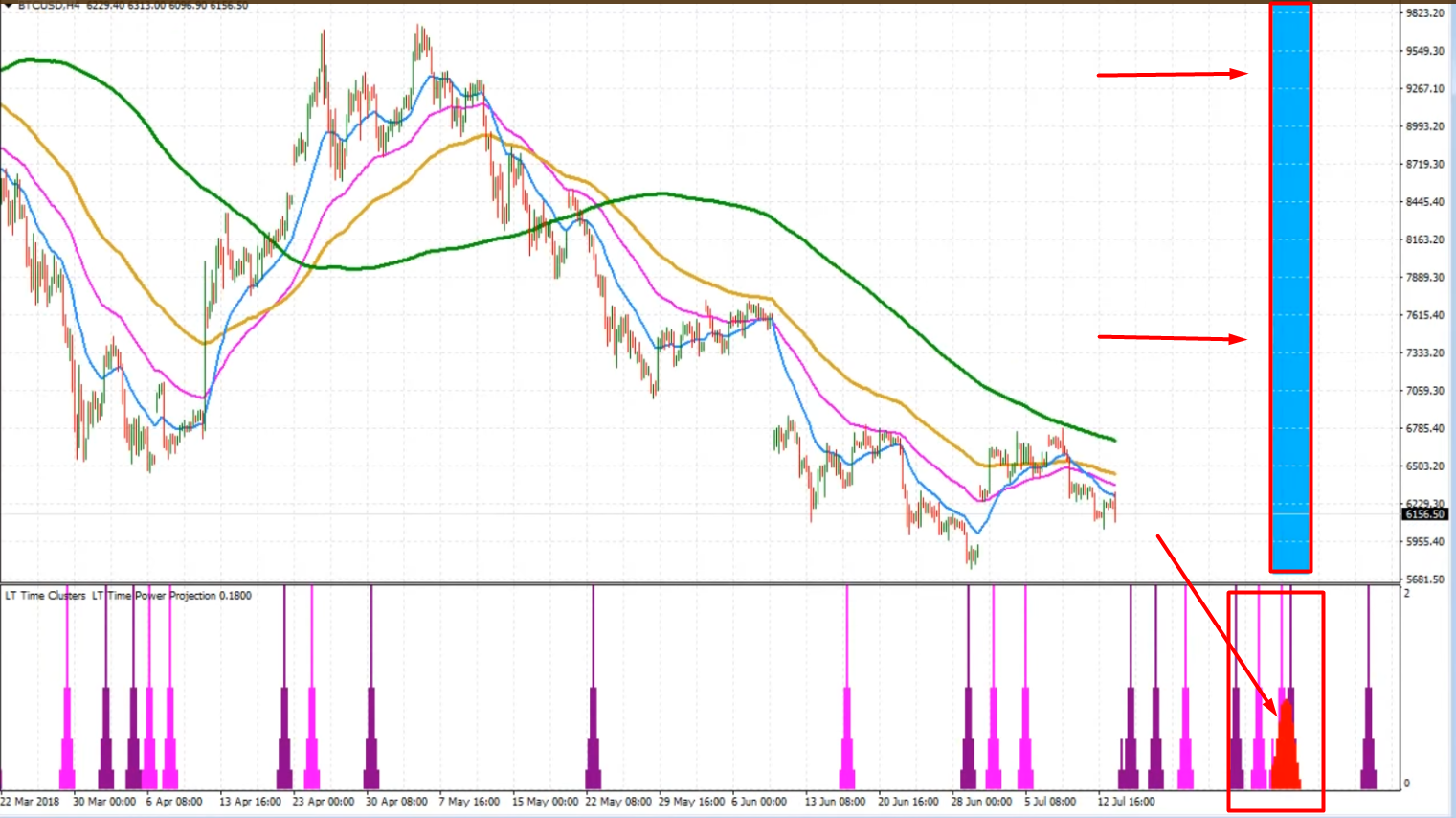Click the 20 Jun 16:00 date label
This screenshot has width=1456, height=818.
pos(909,802)
